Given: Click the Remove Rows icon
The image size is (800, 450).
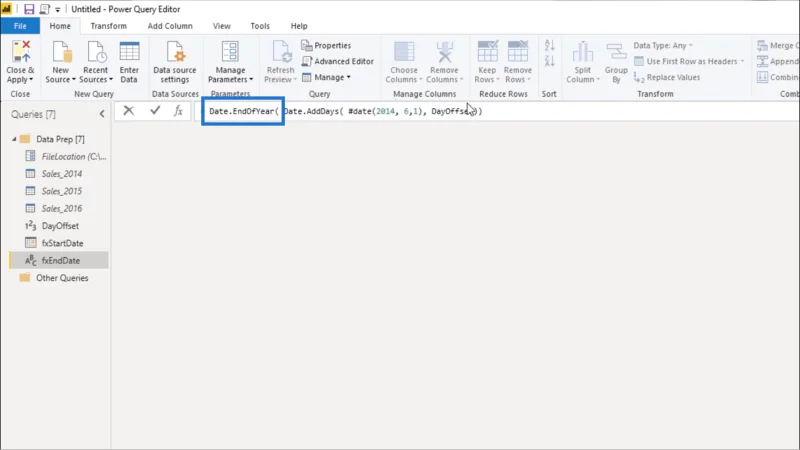Looking at the screenshot, I should (518, 52).
